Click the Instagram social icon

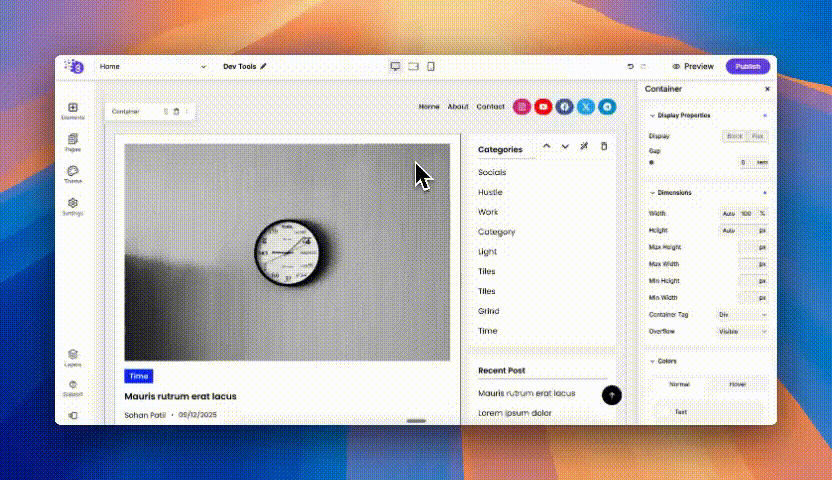(x=522, y=107)
